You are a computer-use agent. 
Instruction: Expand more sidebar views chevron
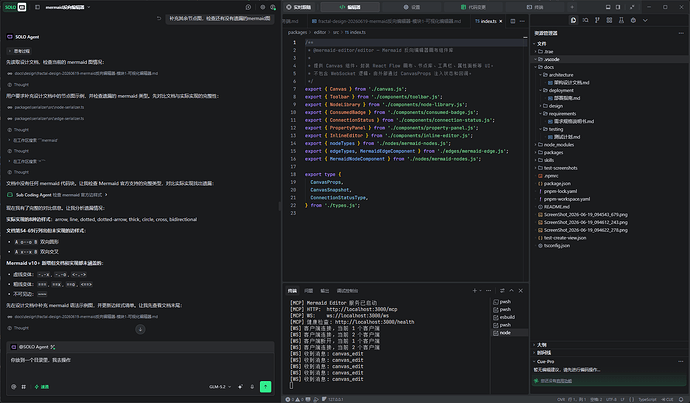point(645,20)
